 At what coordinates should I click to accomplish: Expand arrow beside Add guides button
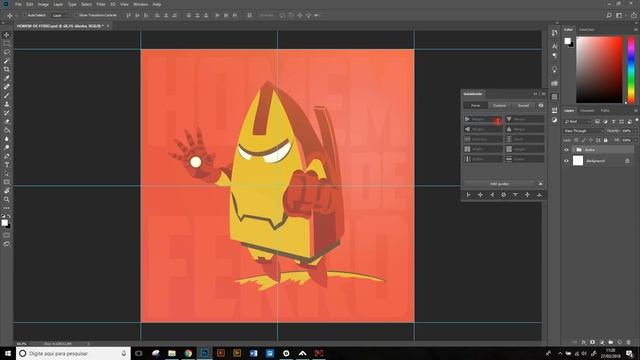pyautogui.click(x=540, y=184)
